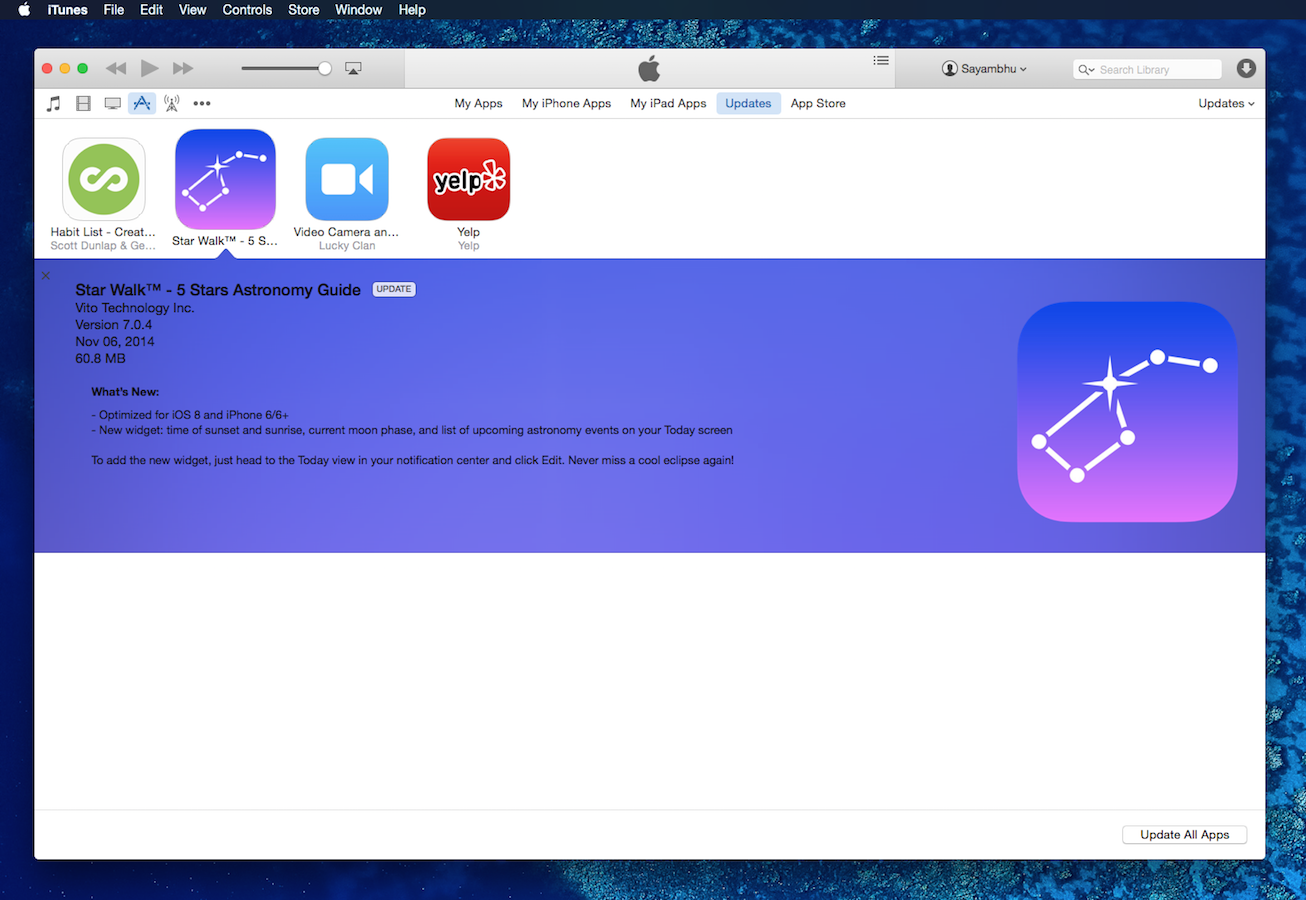Click the Update All Apps button

[1185, 835]
